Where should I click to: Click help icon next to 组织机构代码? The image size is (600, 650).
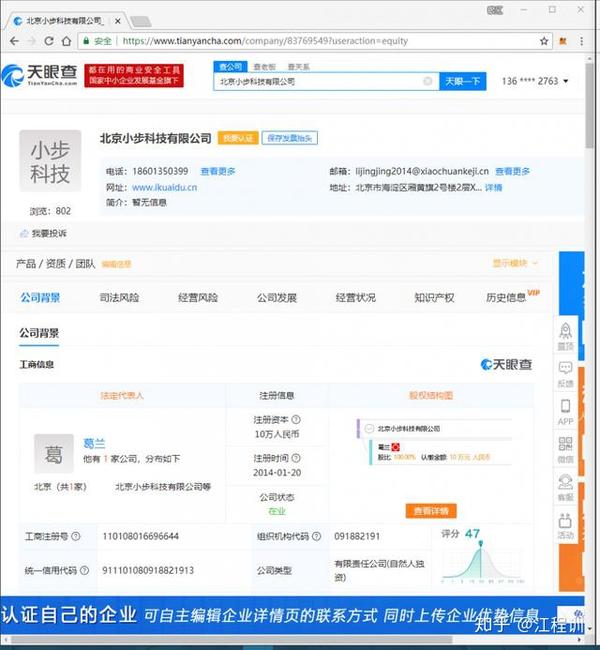[316, 536]
